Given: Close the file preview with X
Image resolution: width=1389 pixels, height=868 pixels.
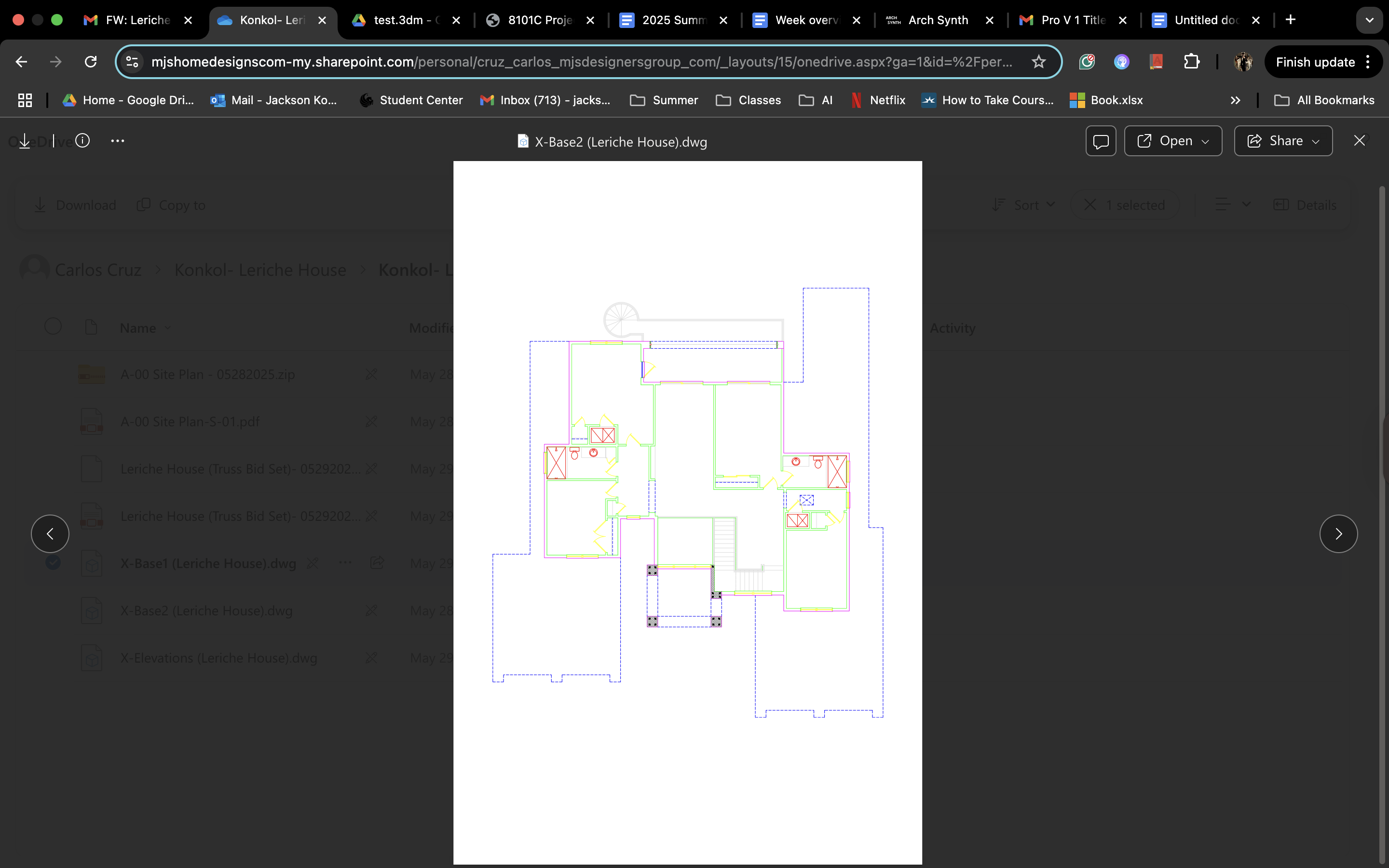Looking at the screenshot, I should pyautogui.click(x=1359, y=141).
